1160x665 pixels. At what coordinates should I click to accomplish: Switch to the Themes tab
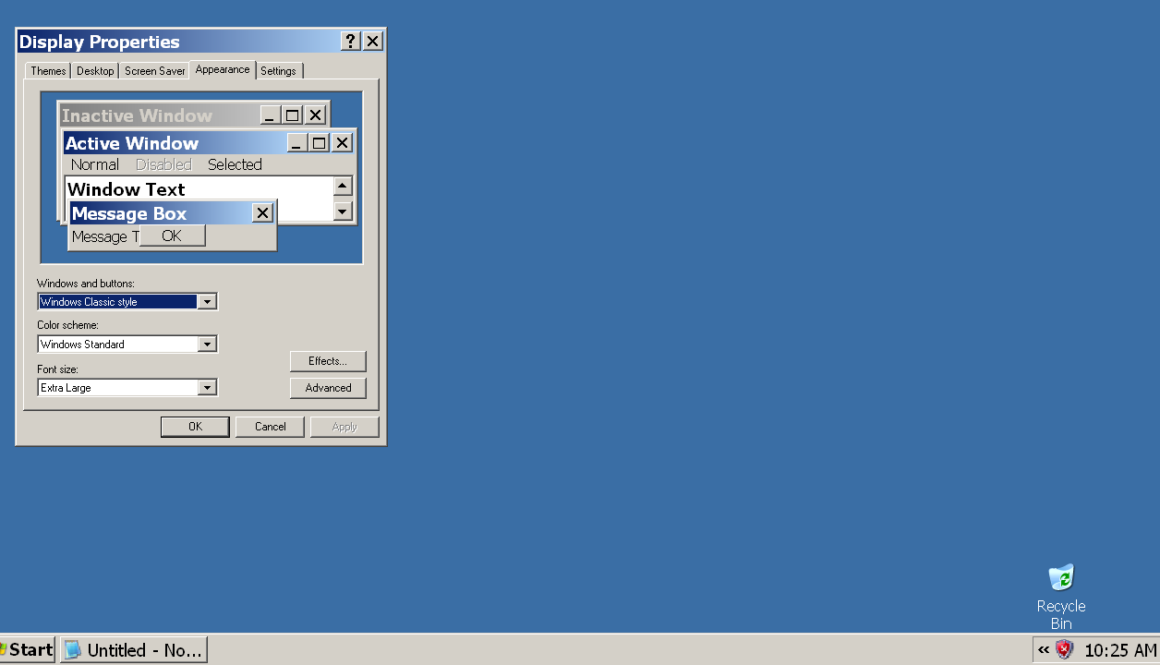[x=47, y=70]
